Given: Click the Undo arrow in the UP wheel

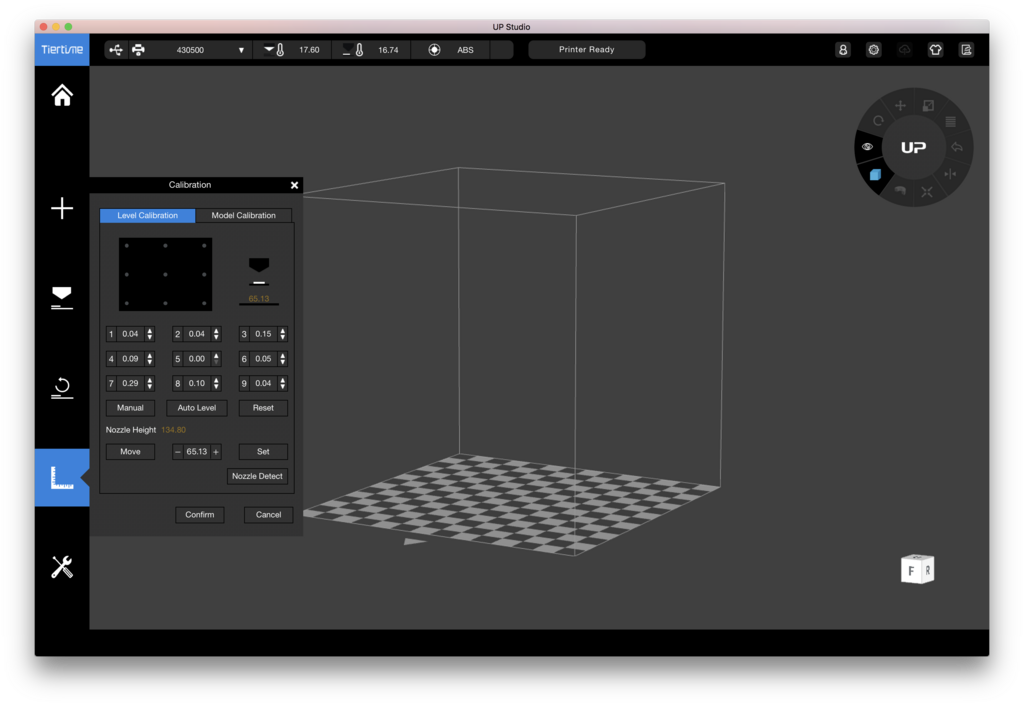Looking at the screenshot, I should pos(957,147).
